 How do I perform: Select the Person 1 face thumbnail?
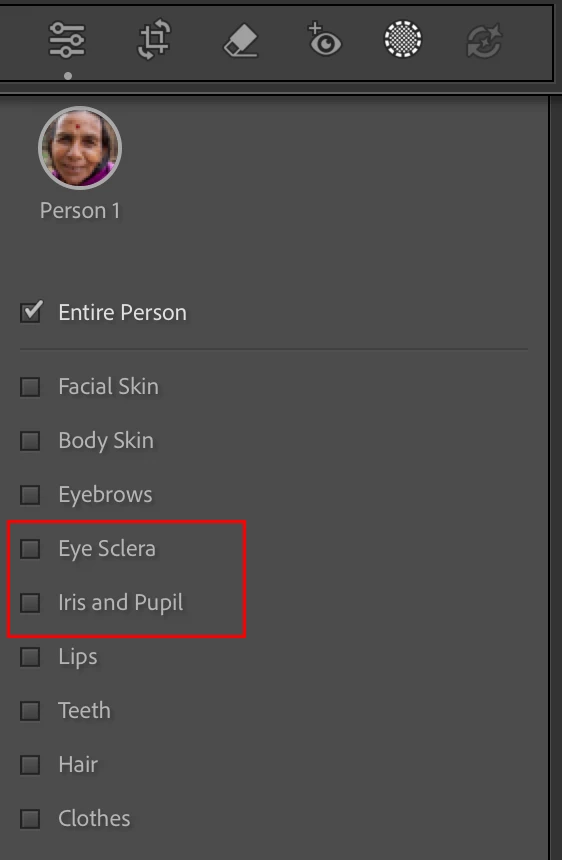[80, 148]
